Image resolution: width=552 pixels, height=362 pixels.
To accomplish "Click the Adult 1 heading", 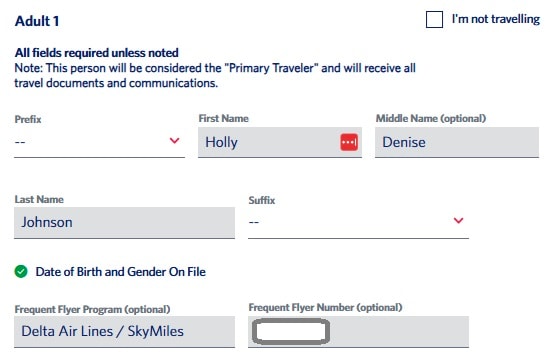I will [37, 21].
